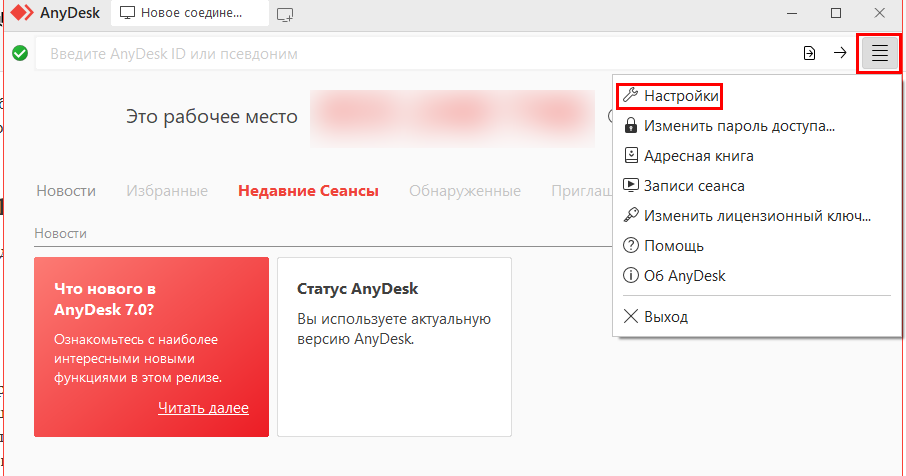
Task: Follow the Читать далее link
Action: (203, 408)
